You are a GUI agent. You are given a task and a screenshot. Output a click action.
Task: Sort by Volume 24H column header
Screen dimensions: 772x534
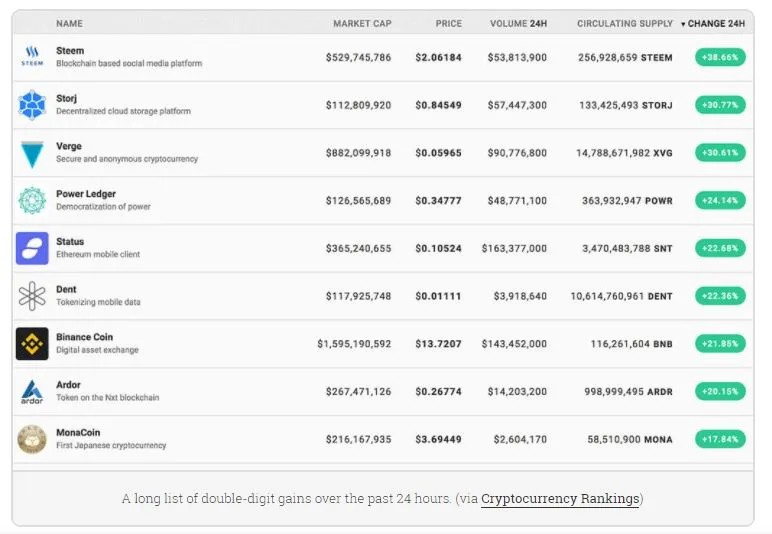pos(518,24)
